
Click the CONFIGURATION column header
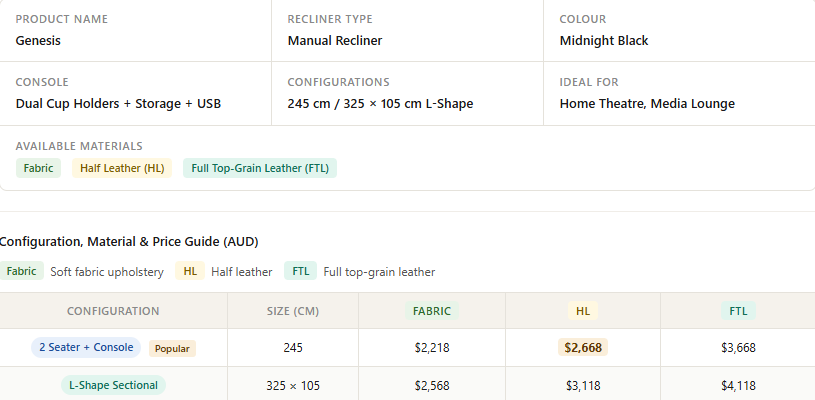(x=113, y=311)
